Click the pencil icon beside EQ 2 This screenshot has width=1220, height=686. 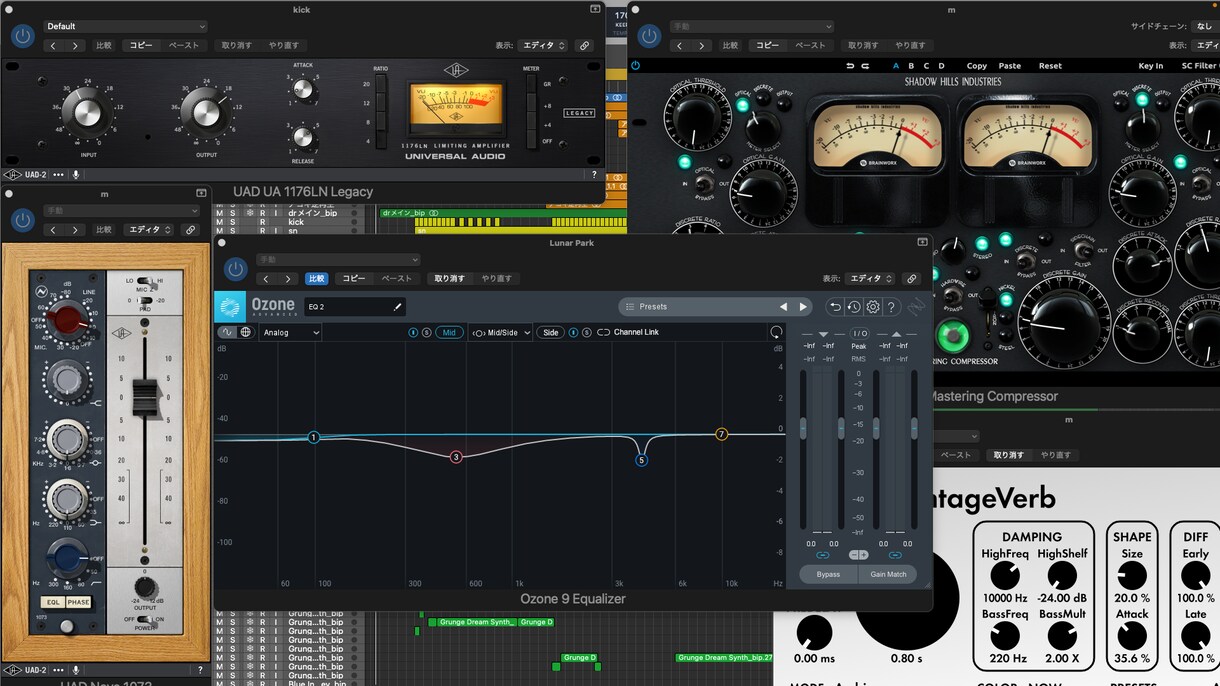point(398,307)
